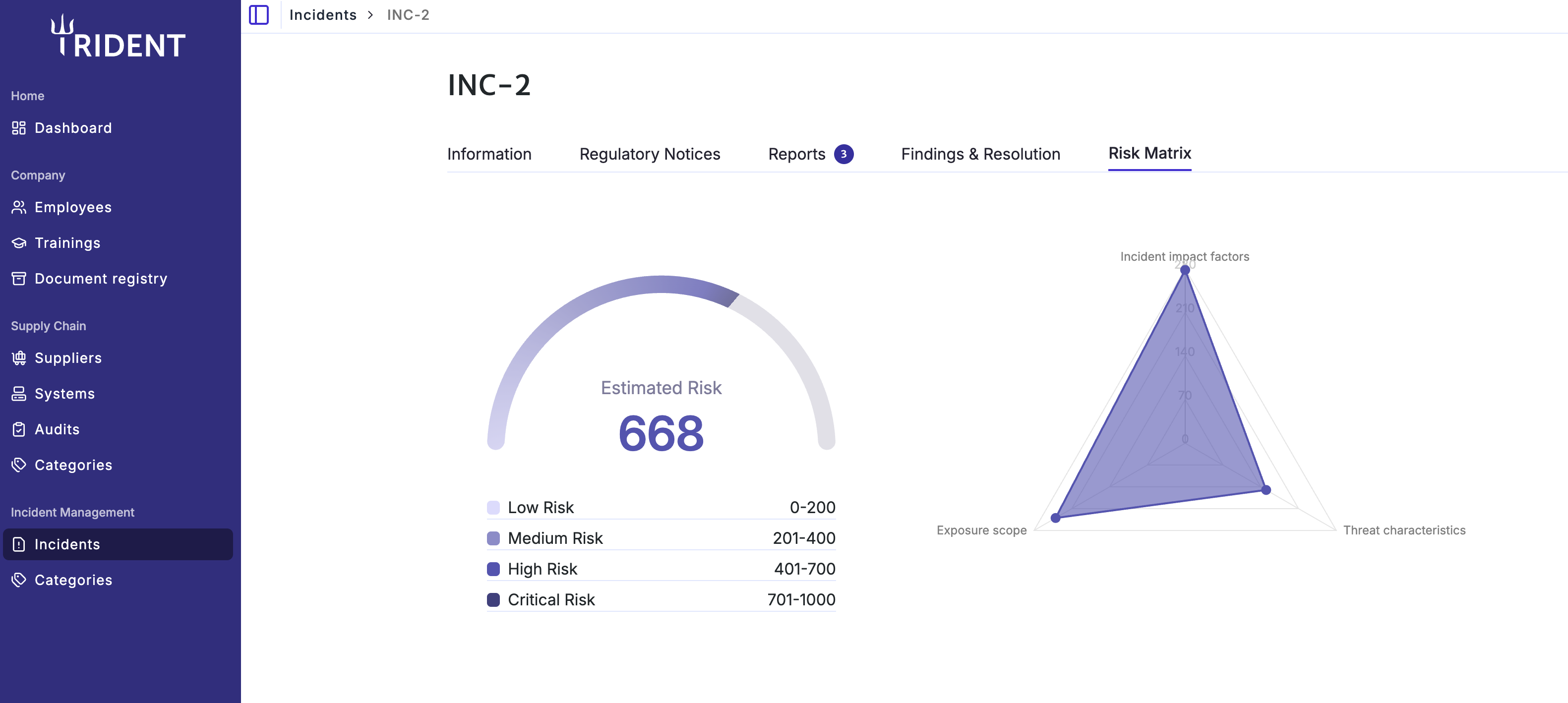Image resolution: width=1568 pixels, height=703 pixels.
Task: Open the Reports tab
Action: click(796, 154)
